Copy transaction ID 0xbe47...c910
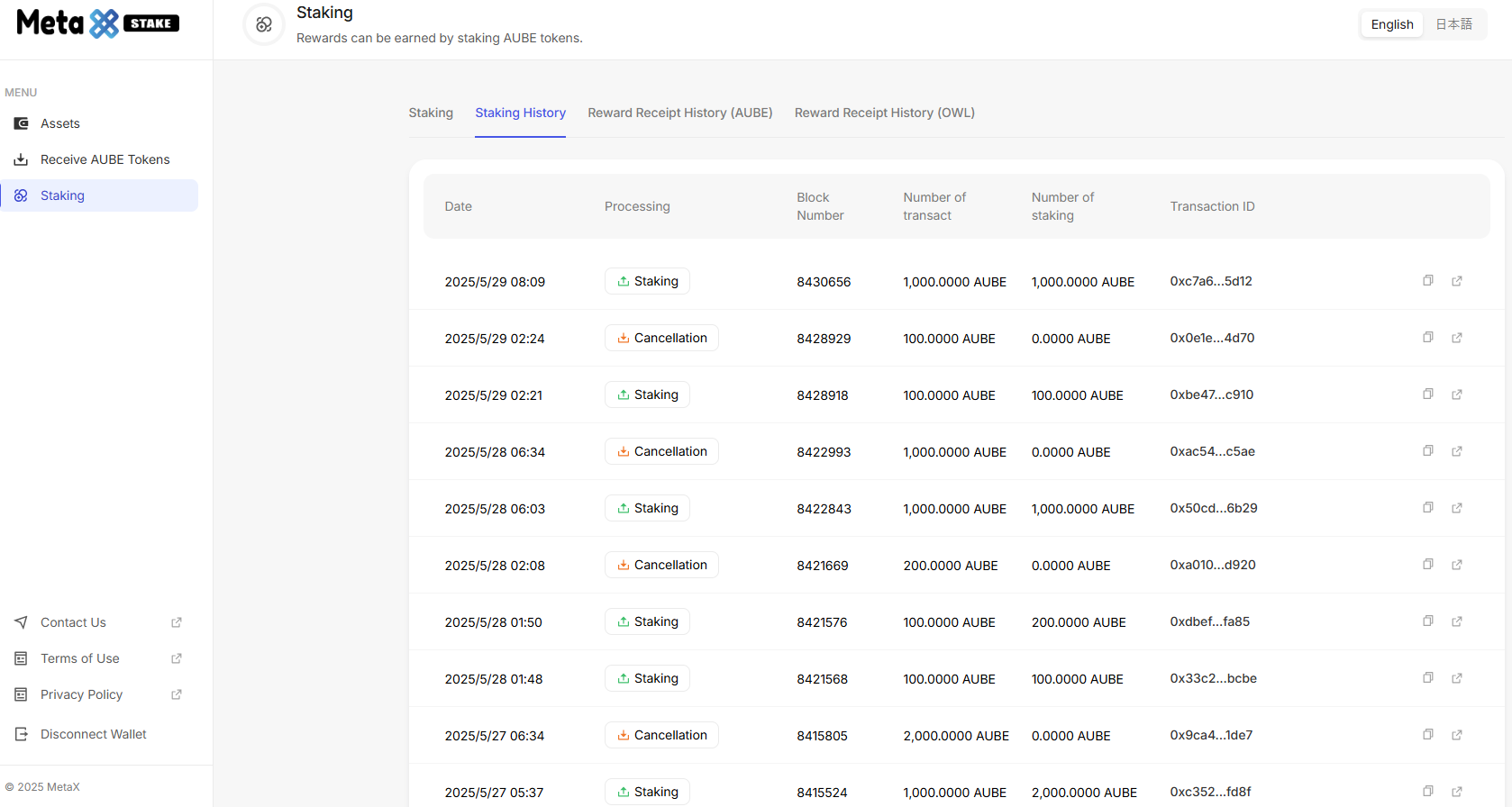Screen dimensions: 1512x807 click(1427, 394)
